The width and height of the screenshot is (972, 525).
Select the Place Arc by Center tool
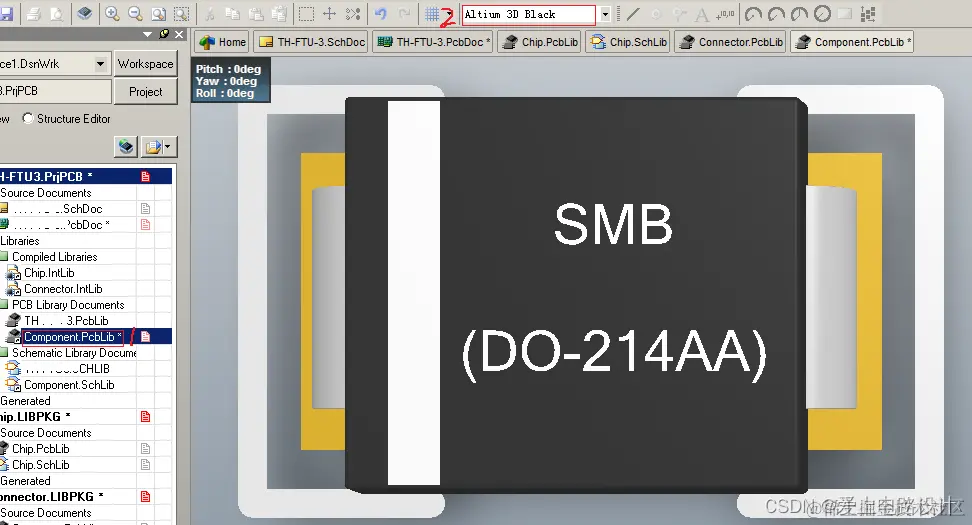pos(753,14)
